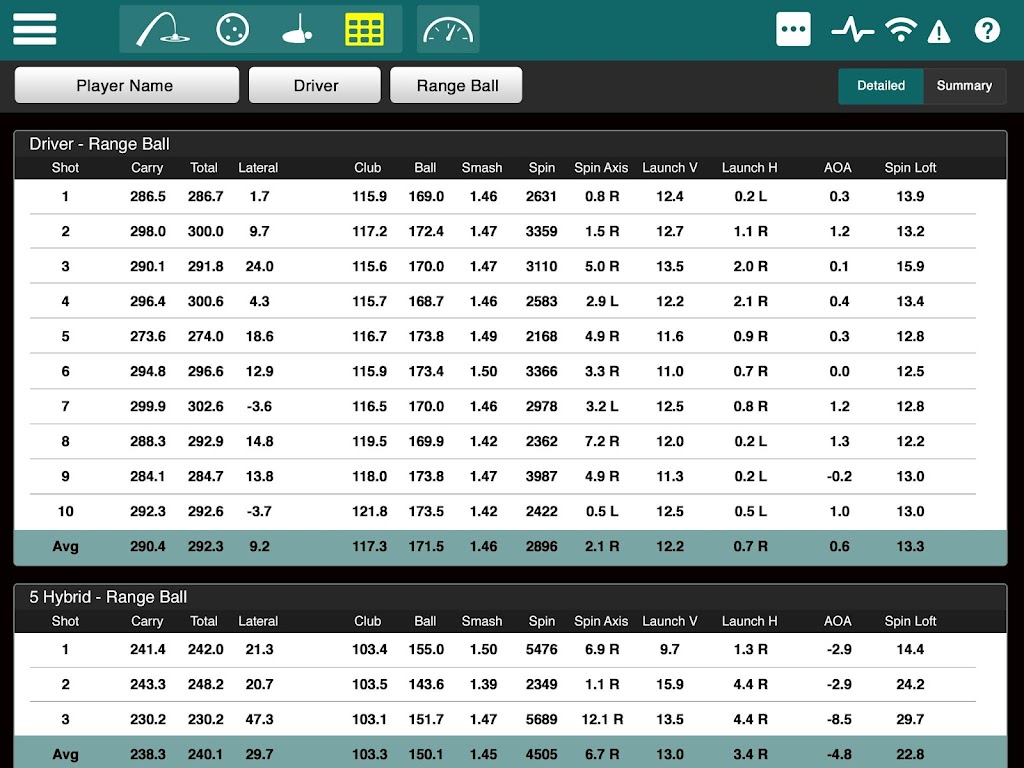The width and height of the screenshot is (1024, 768).
Task: Click the Driver table AOA column header
Action: (x=837, y=168)
